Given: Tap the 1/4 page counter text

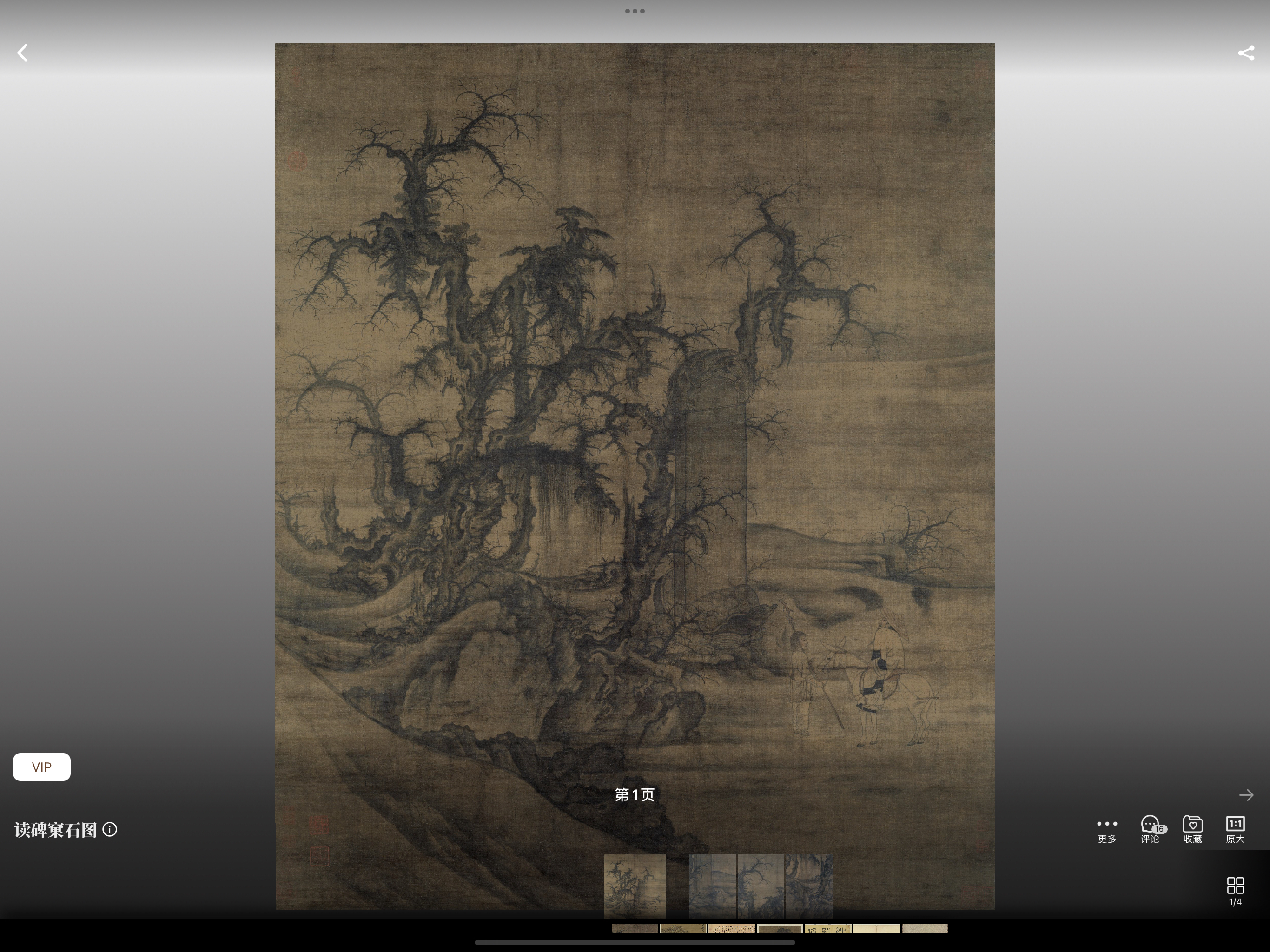Looking at the screenshot, I should point(1235,902).
